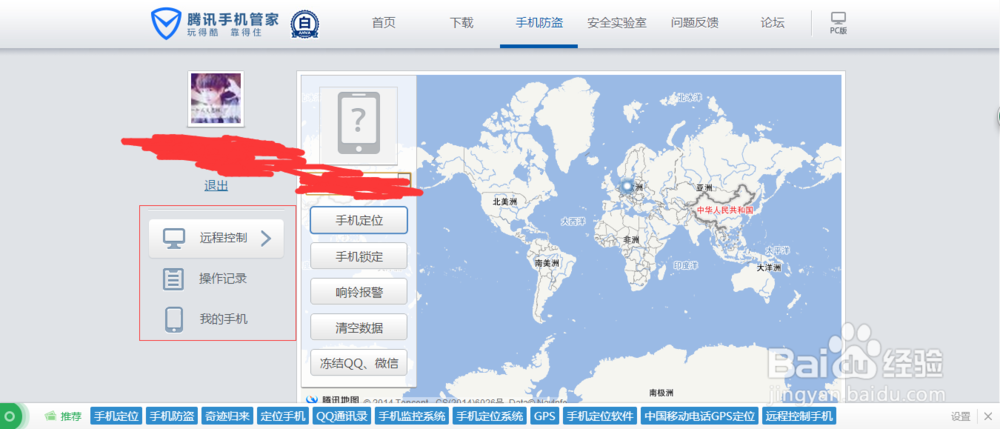Select the 手机防盗 tab
This screenshot has width=1000, height=429.
pos(539,24)
